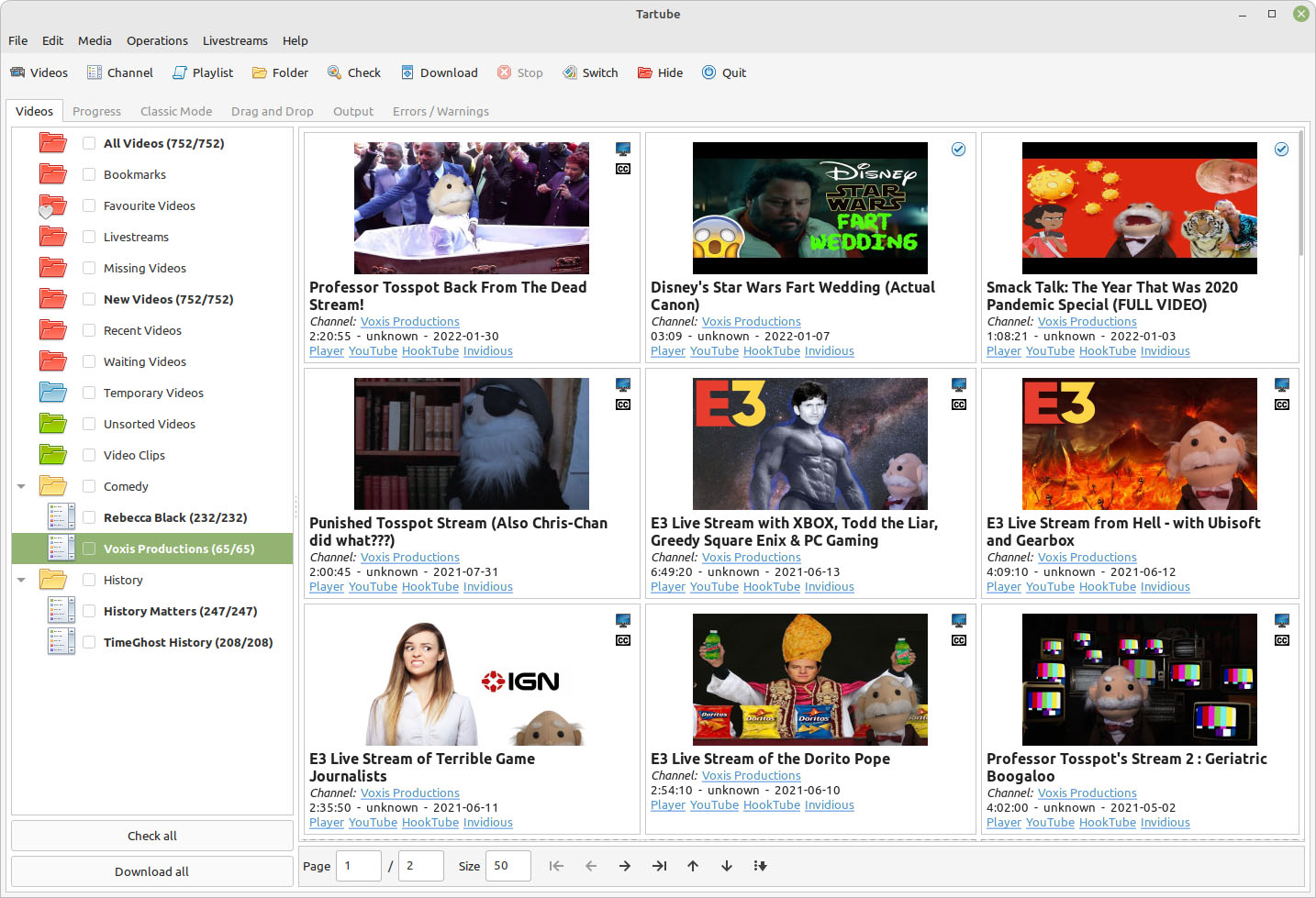Open Invidious link for E3 Dorito Pope video
This screenshot has height=898, width=1316.
tap(830, 805)
